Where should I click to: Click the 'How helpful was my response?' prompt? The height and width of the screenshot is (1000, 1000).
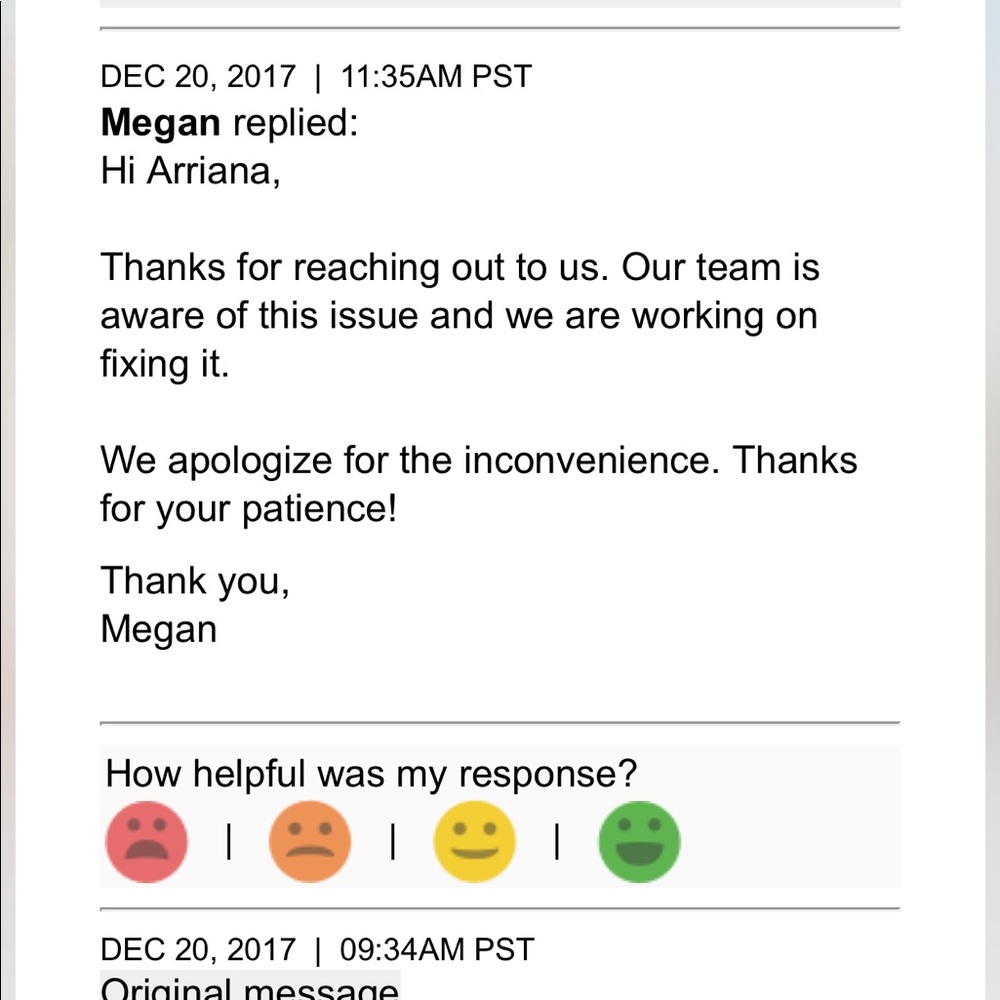pos(371,774)
